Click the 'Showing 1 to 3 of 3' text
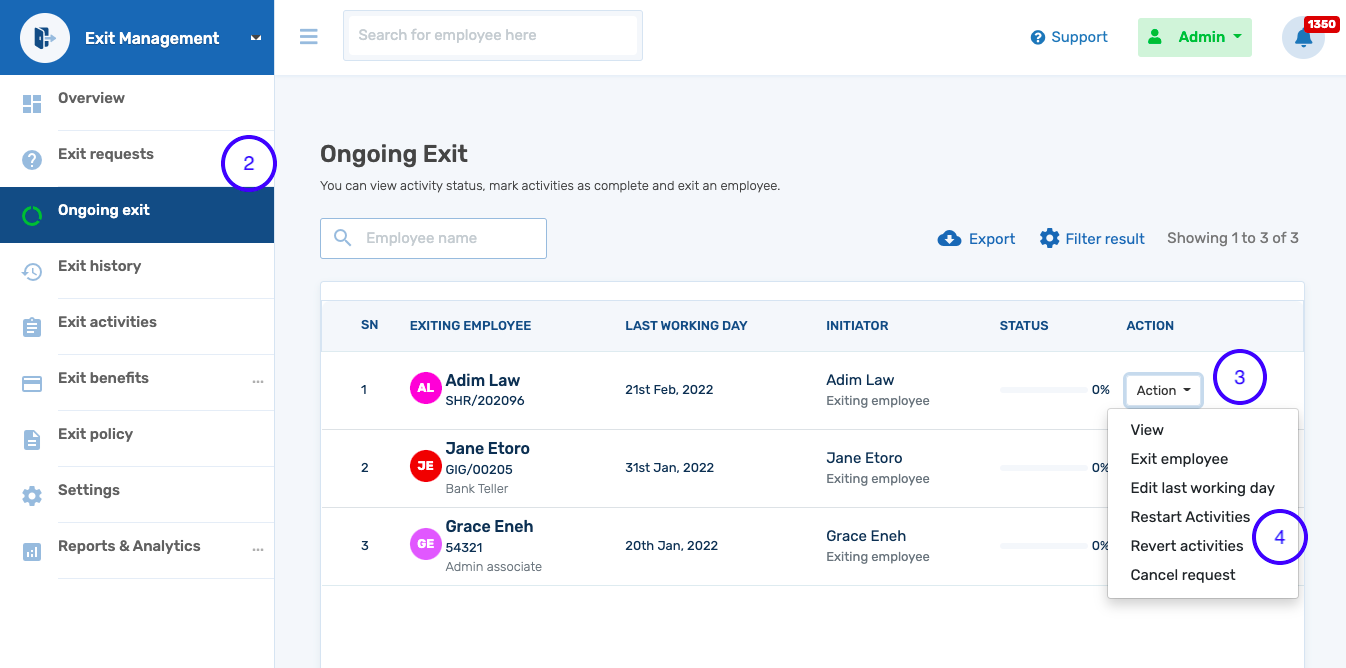Screen dimensions: 1346x668 (x=1233, y=238)
